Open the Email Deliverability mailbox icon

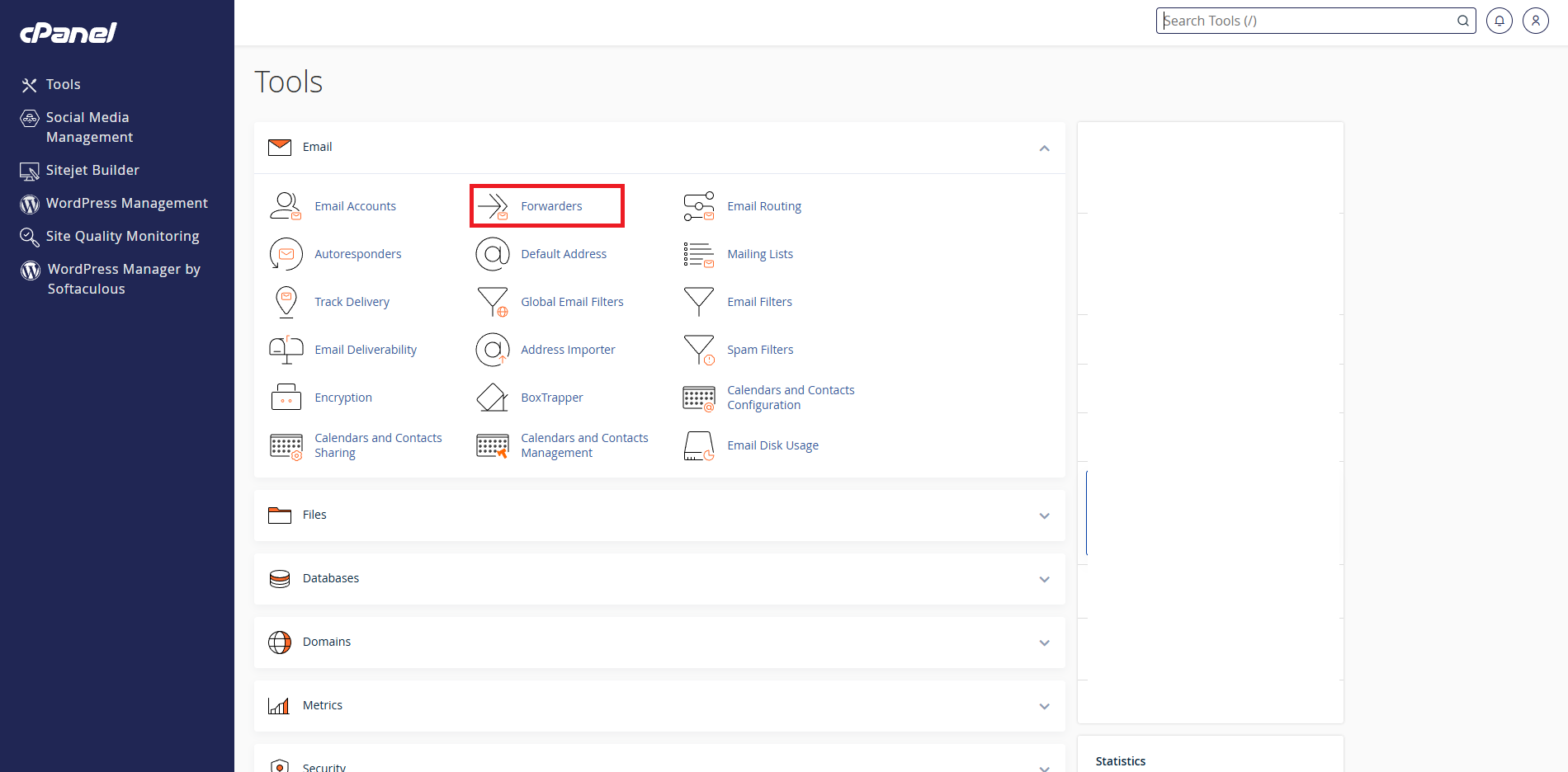coord(286,350)
